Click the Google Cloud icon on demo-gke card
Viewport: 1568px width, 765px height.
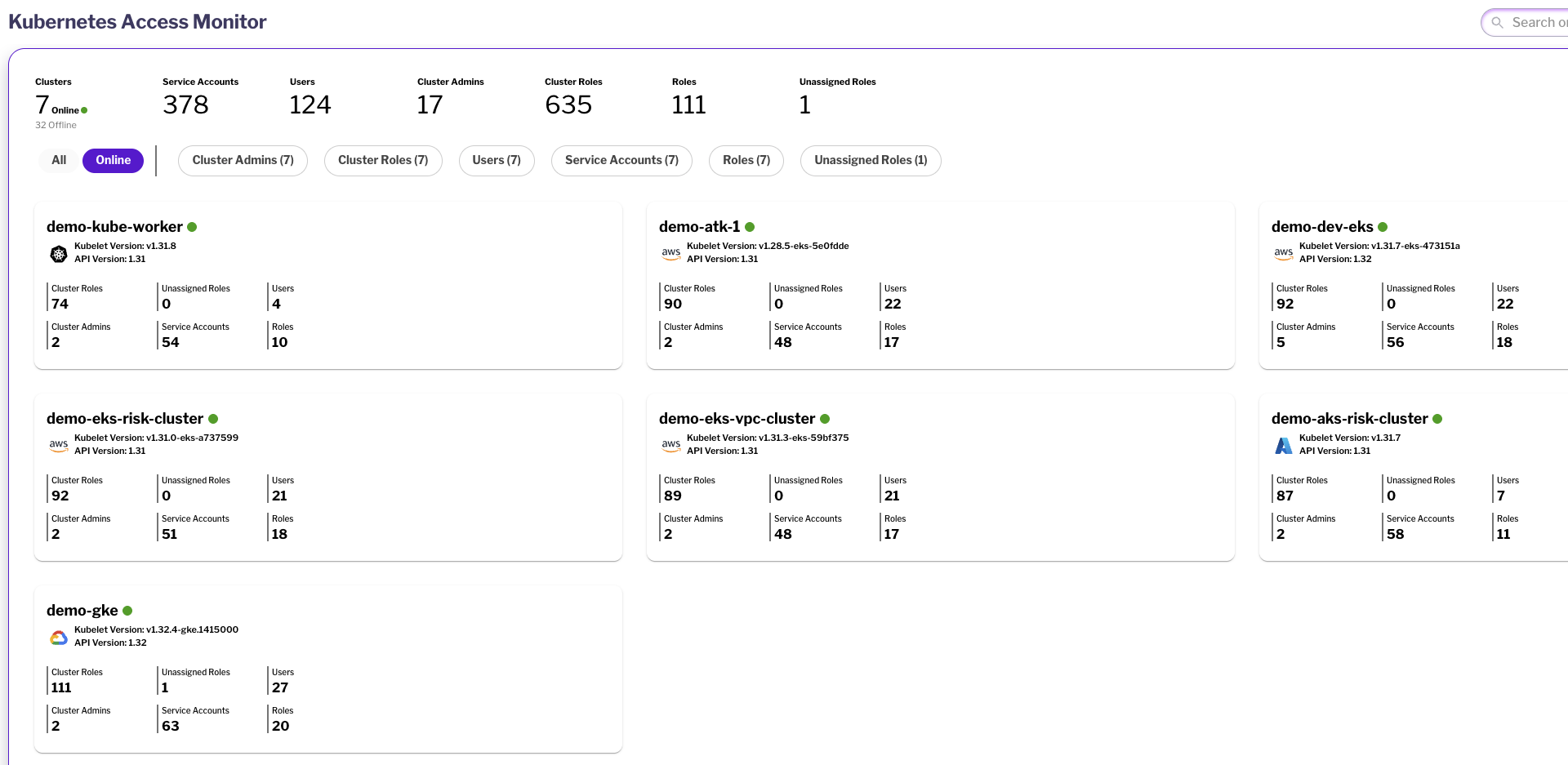point(59,638)
